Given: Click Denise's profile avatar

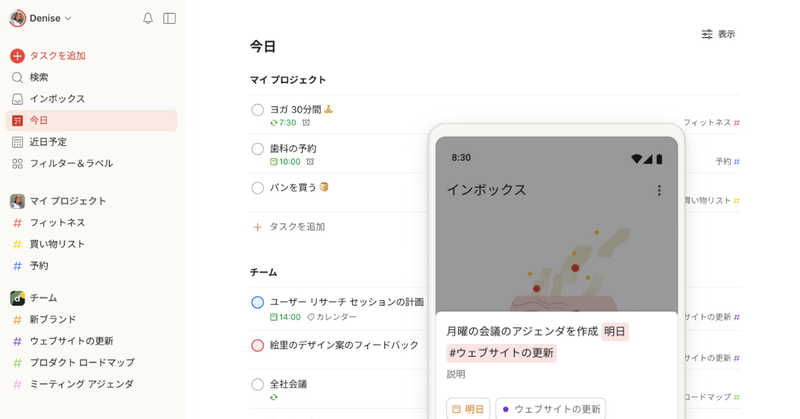Looking at the screenshot, I should point(17,18).
